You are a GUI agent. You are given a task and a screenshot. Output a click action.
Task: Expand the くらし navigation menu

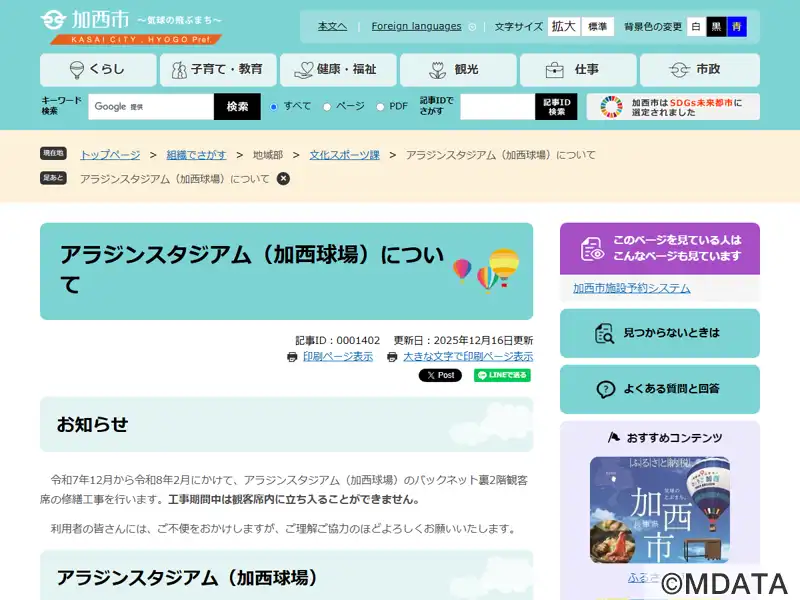pos(98,70)
